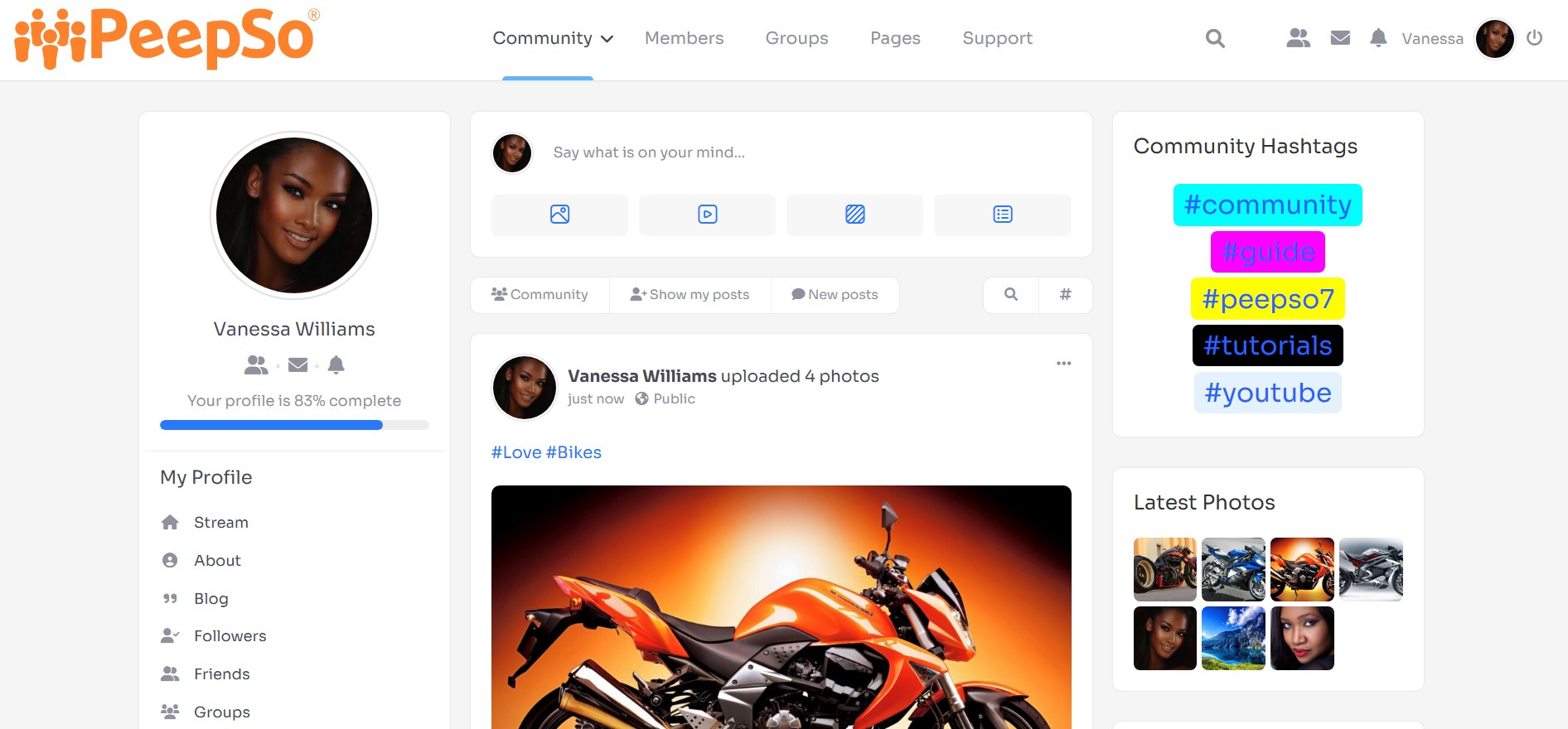Viewport: 1568px width, 729px height.
Task: Click Vanessa Williams name under avatar
Action: pos(294,329)
